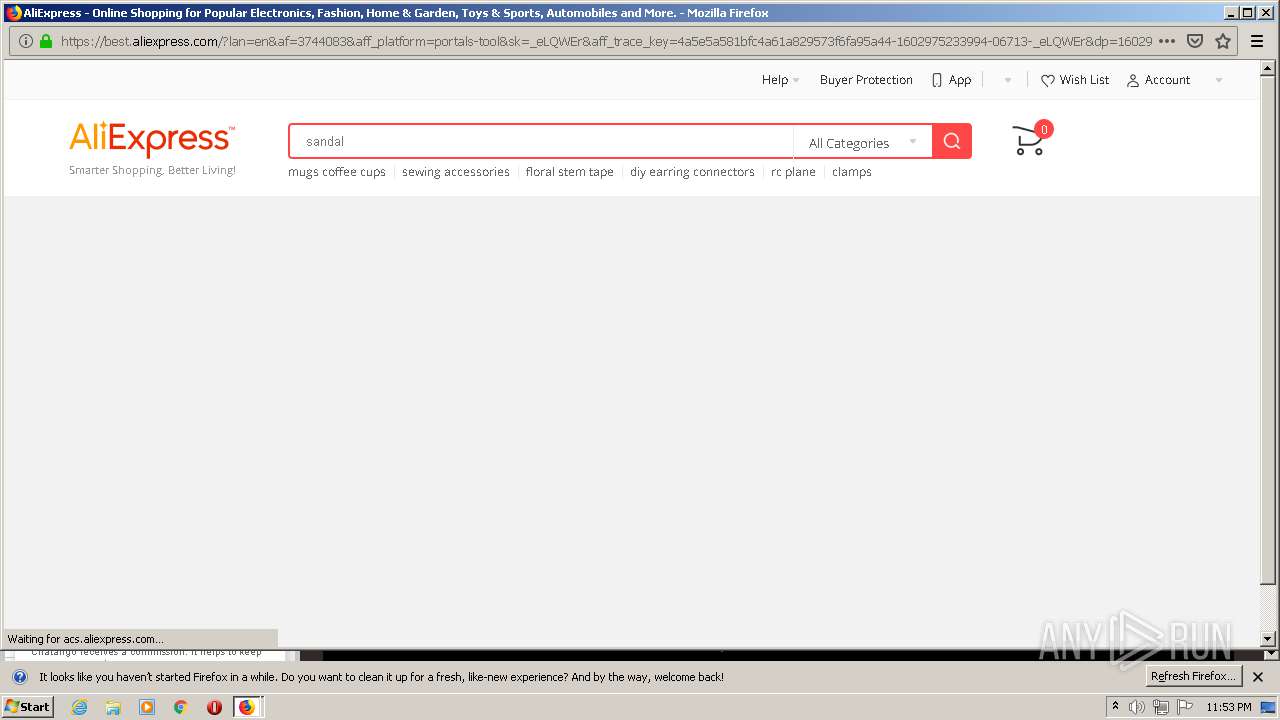Click the Action Center flag icon
Image resolution: width=1280 pixels, height=720 pixels.
pyautogui.click(x=1185, y=707)
